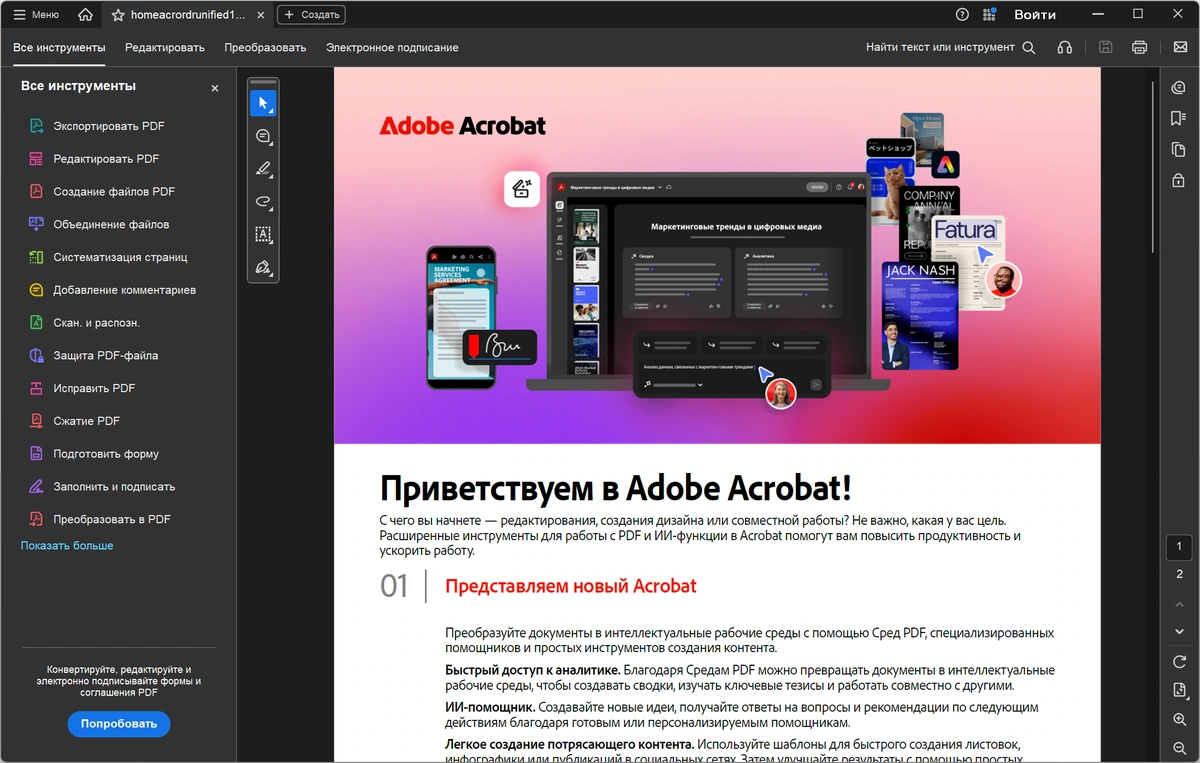Click Найти текст или инструмент search field
Screen dimensions: 1200x763
pos(951,47)
